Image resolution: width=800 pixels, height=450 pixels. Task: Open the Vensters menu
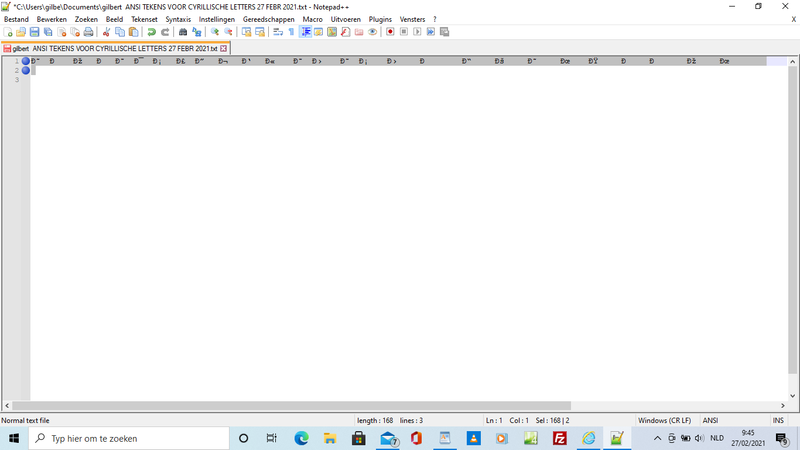click(412, 19)
